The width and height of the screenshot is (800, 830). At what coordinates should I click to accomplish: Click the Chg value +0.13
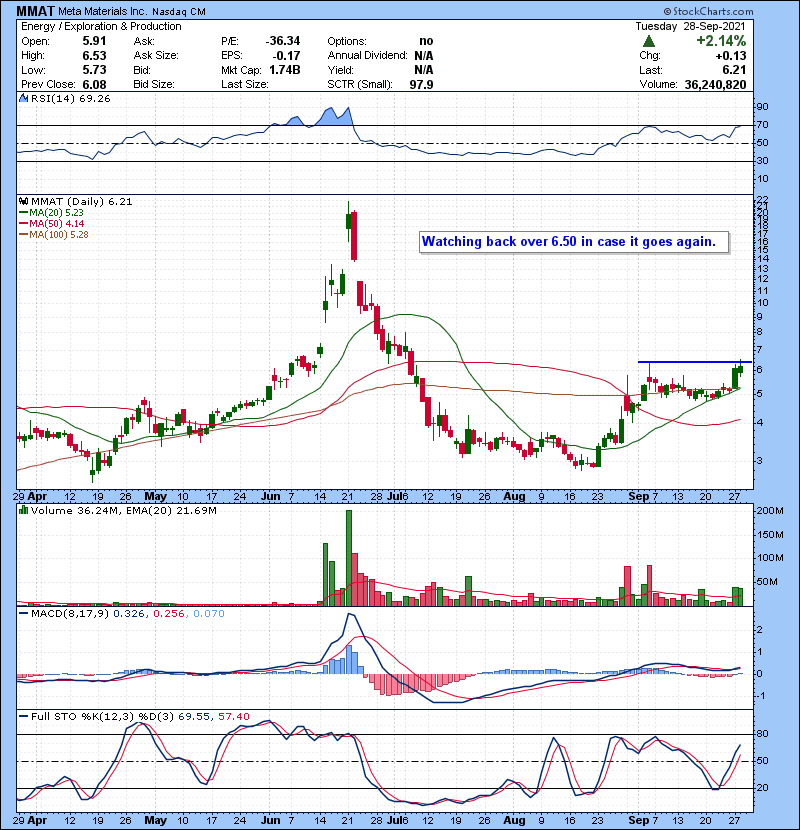coord(731,56)
